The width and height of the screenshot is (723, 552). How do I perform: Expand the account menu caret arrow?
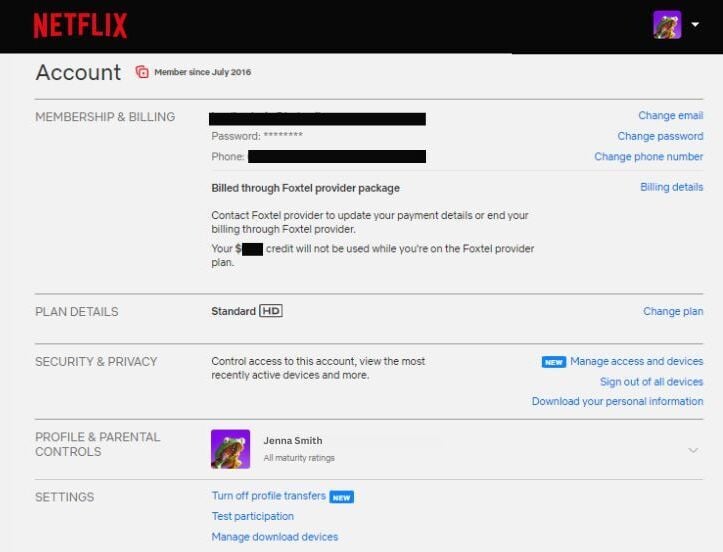click(x=695, y=26)
